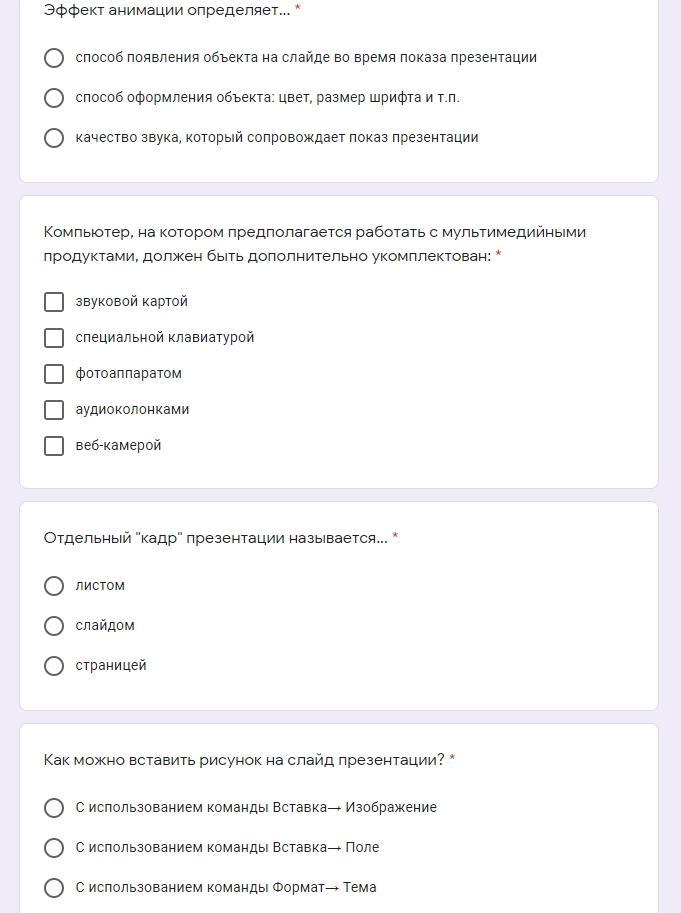Viewport: 681px width, 913px height.
Task: Check the 'аудиоколонками' checkbox
Action: click(54, 410)
